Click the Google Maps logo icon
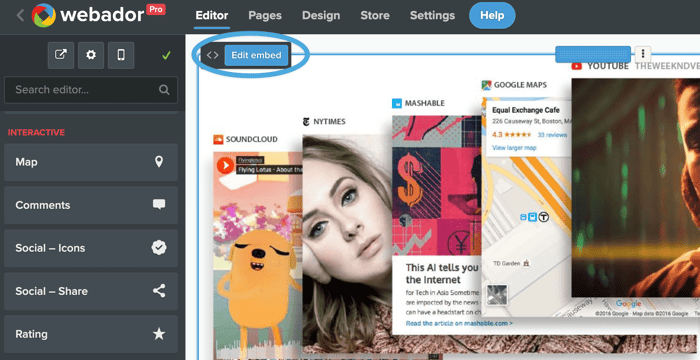The height and width of the screenshot is (360, 700). click(486, 85)
